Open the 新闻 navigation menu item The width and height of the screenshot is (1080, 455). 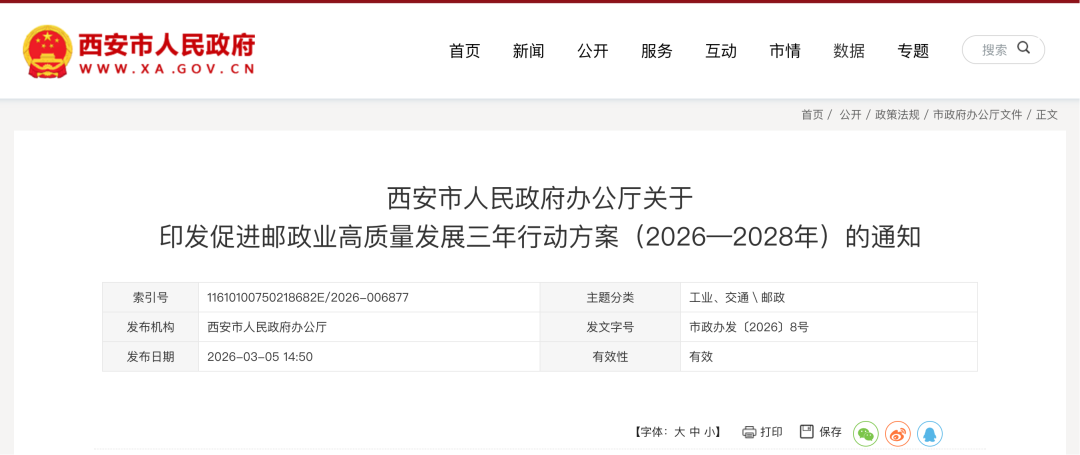(x=528, y=51)
